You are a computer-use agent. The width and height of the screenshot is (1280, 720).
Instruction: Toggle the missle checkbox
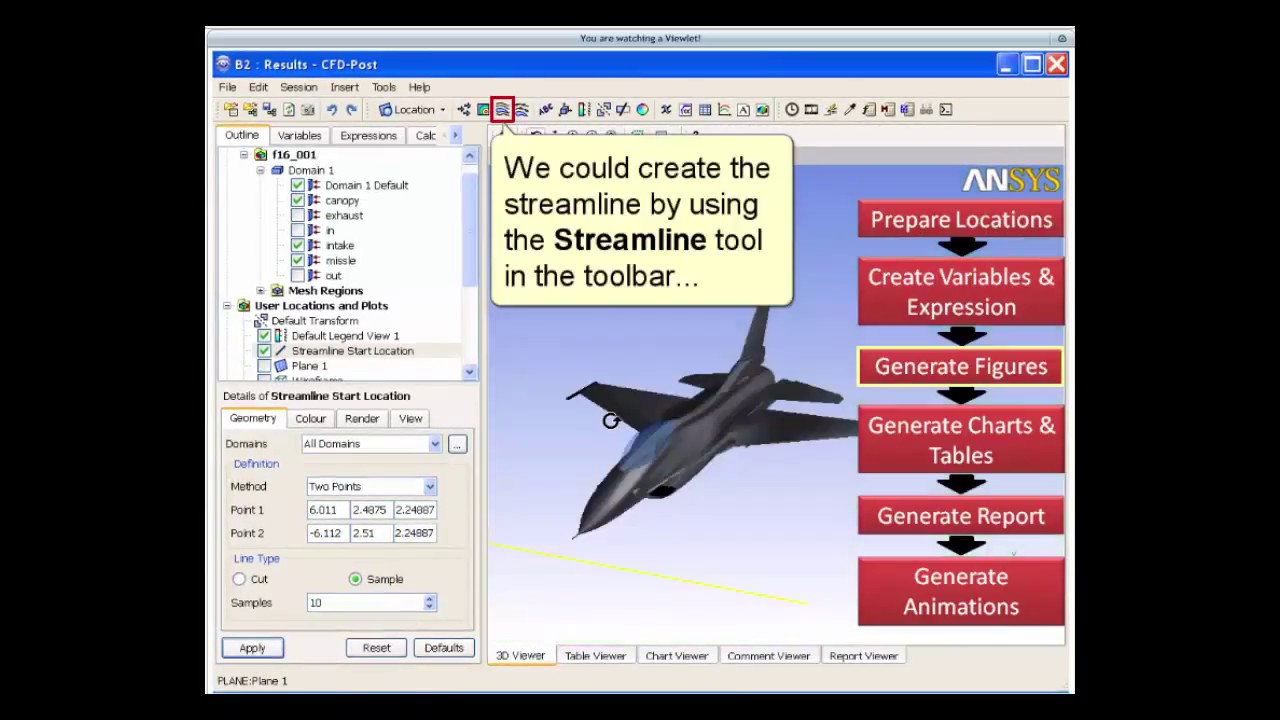click(x=297, y=260)
